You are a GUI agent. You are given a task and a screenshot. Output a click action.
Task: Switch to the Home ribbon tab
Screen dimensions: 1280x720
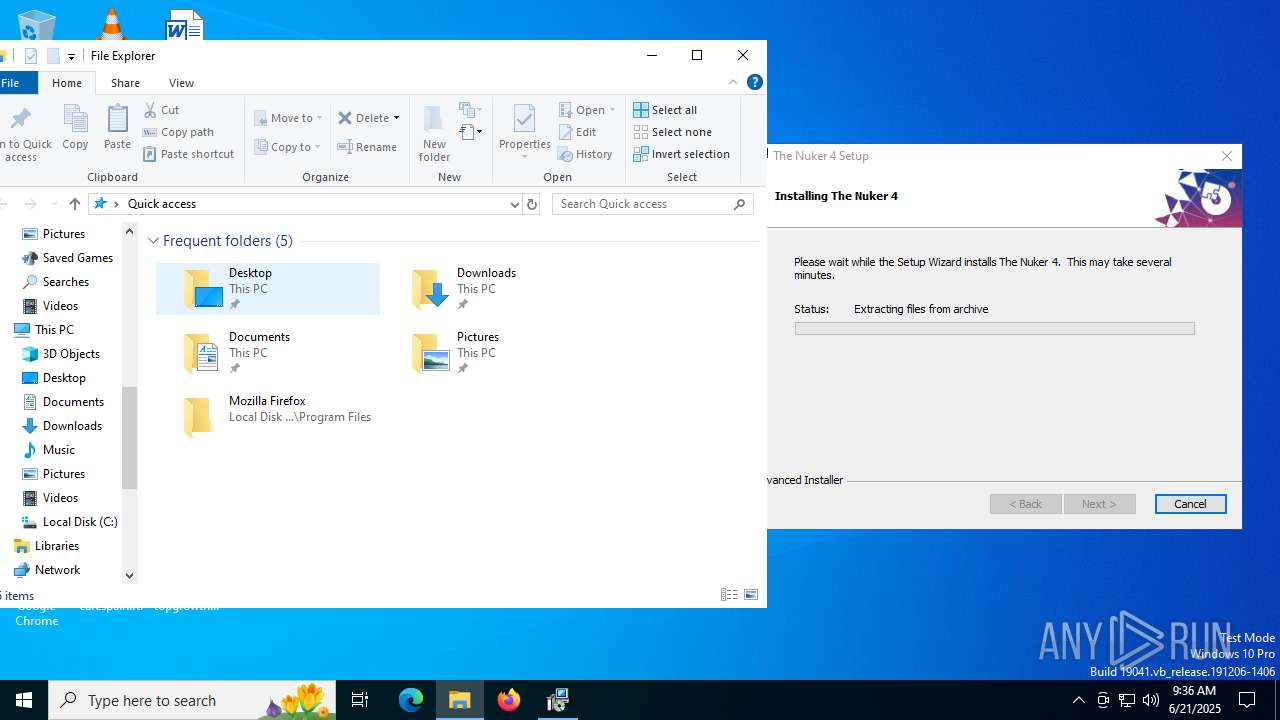click(67, 83)
